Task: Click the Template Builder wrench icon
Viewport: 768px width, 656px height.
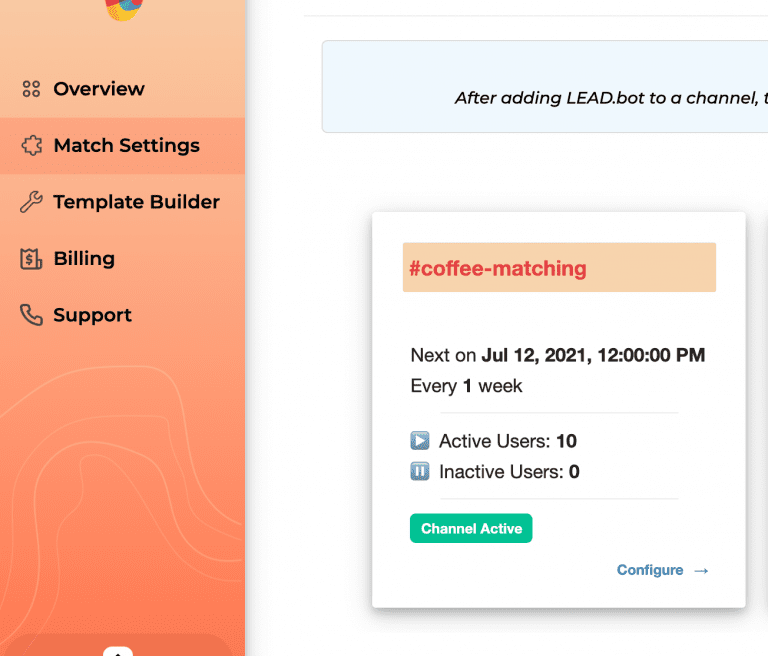Action: pos(31,203)
